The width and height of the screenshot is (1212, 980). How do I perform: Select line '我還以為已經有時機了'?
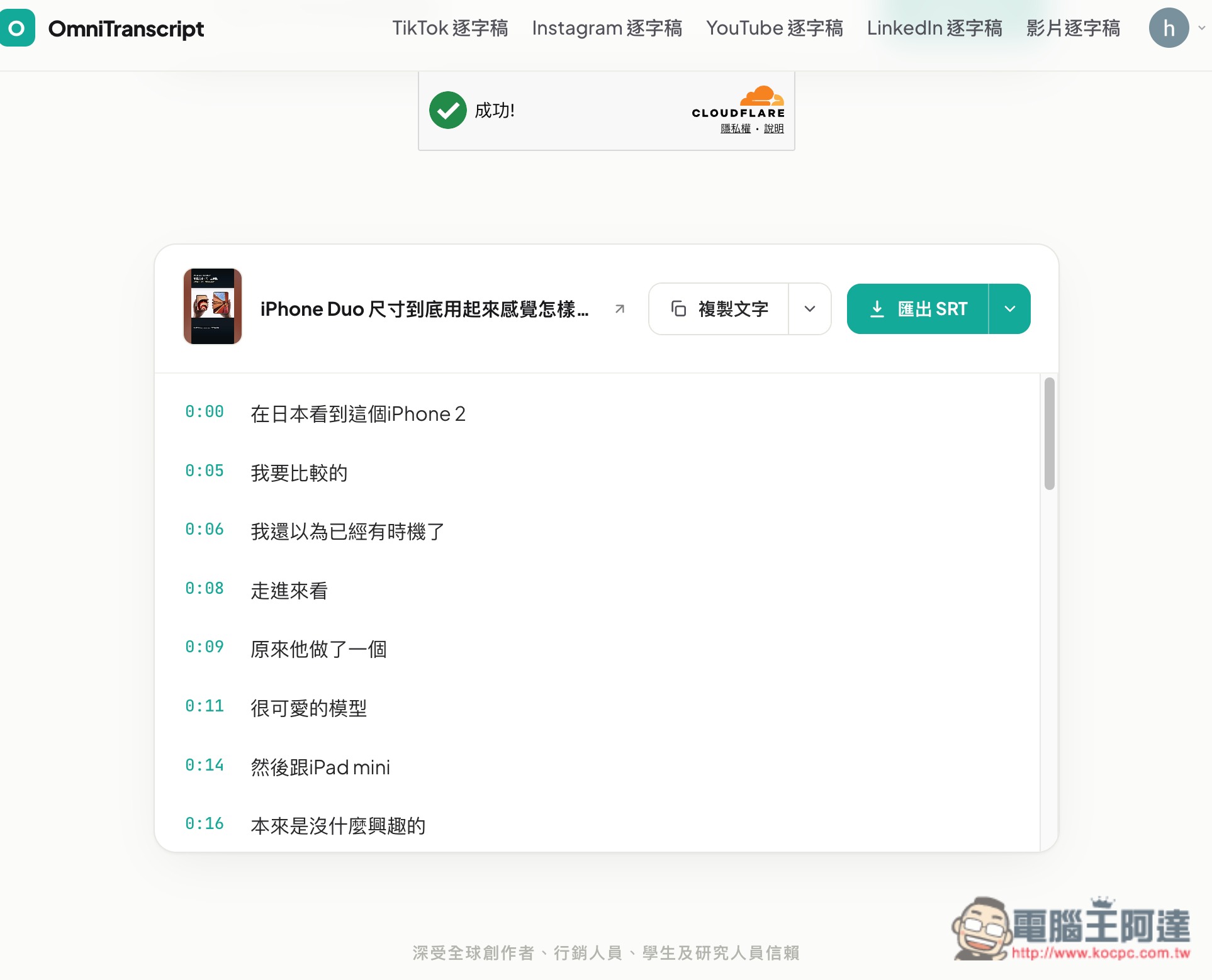[347, 532]
